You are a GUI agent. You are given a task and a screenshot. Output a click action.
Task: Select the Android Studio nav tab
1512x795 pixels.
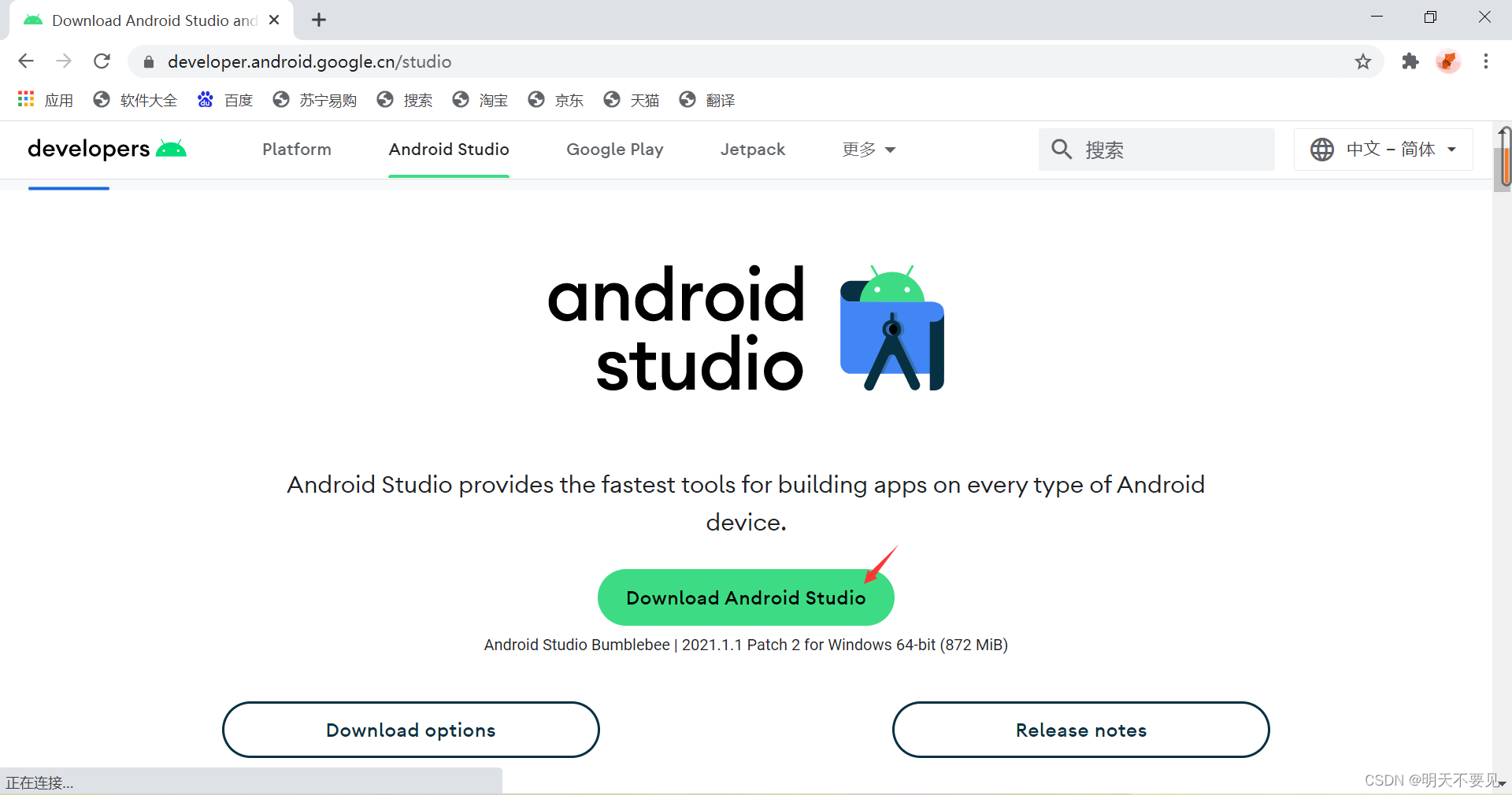tap(449, 150)
